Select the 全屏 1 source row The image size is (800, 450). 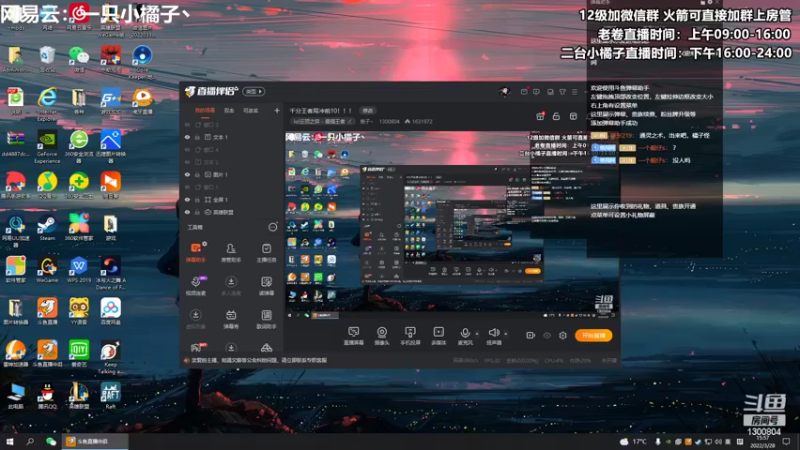pos(233,199)
